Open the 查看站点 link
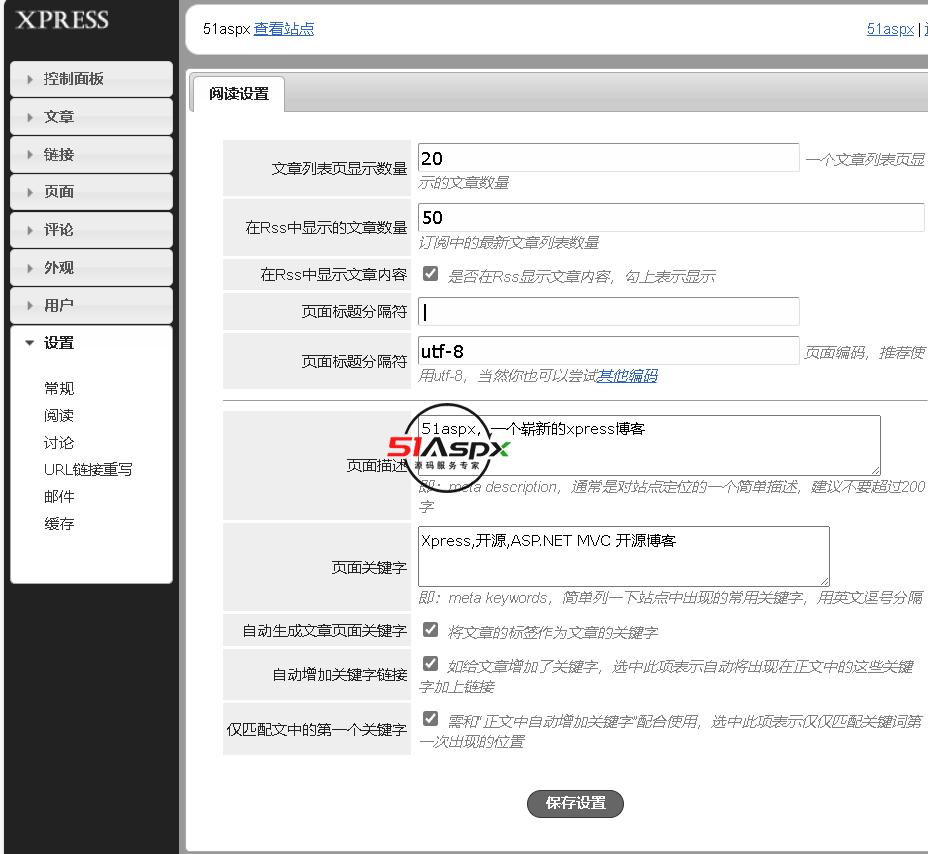 (284, 29)
